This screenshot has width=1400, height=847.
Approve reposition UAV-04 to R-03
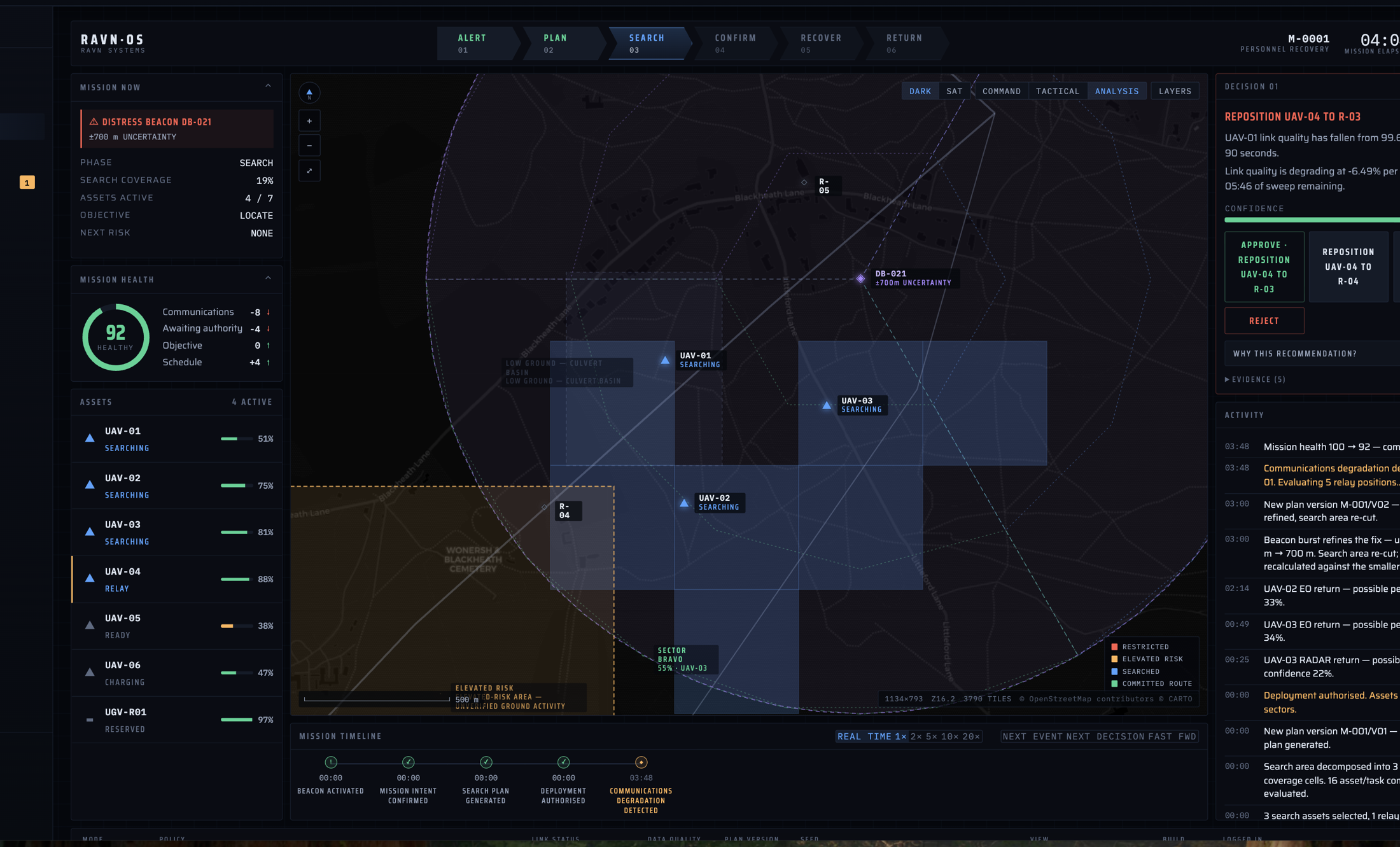click(x=1264, y=267)
